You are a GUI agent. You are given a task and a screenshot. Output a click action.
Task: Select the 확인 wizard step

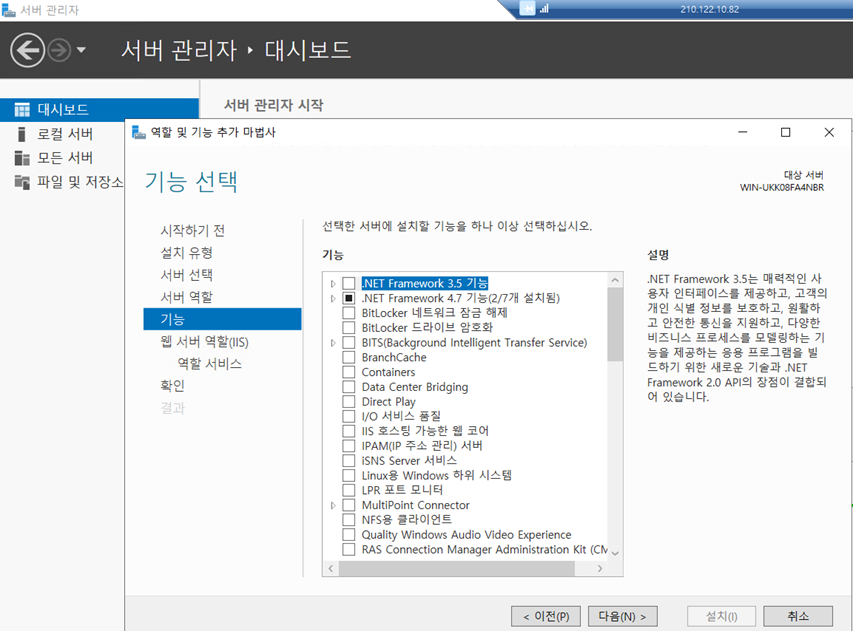[x=172, y=385]
